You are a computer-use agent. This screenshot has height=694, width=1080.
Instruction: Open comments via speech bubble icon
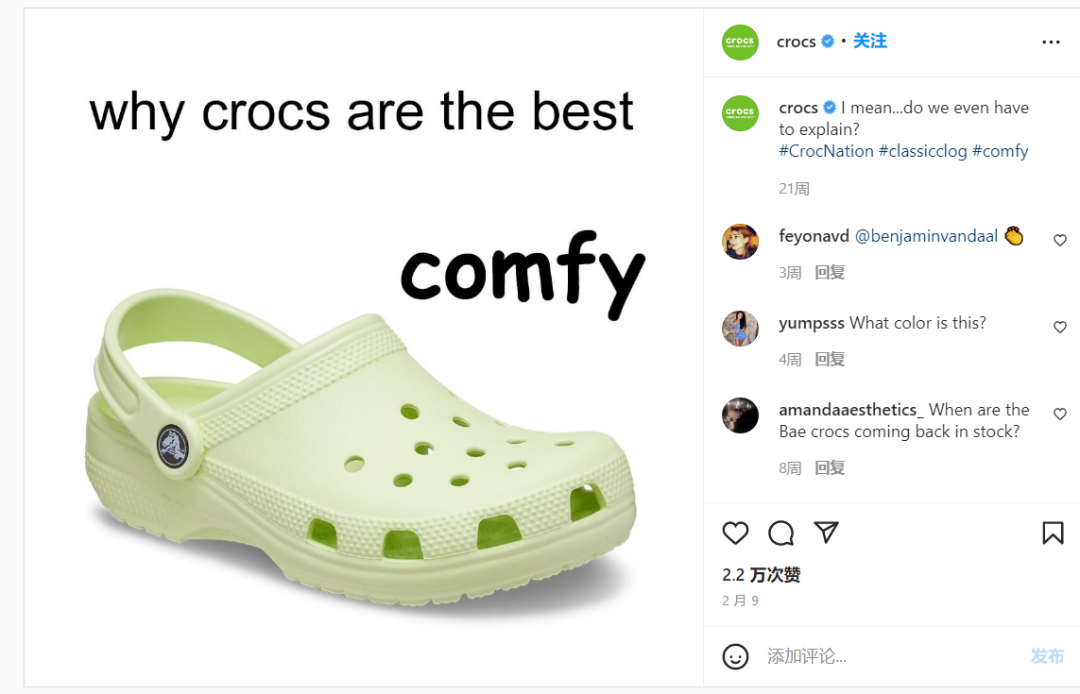pos(781,533)
